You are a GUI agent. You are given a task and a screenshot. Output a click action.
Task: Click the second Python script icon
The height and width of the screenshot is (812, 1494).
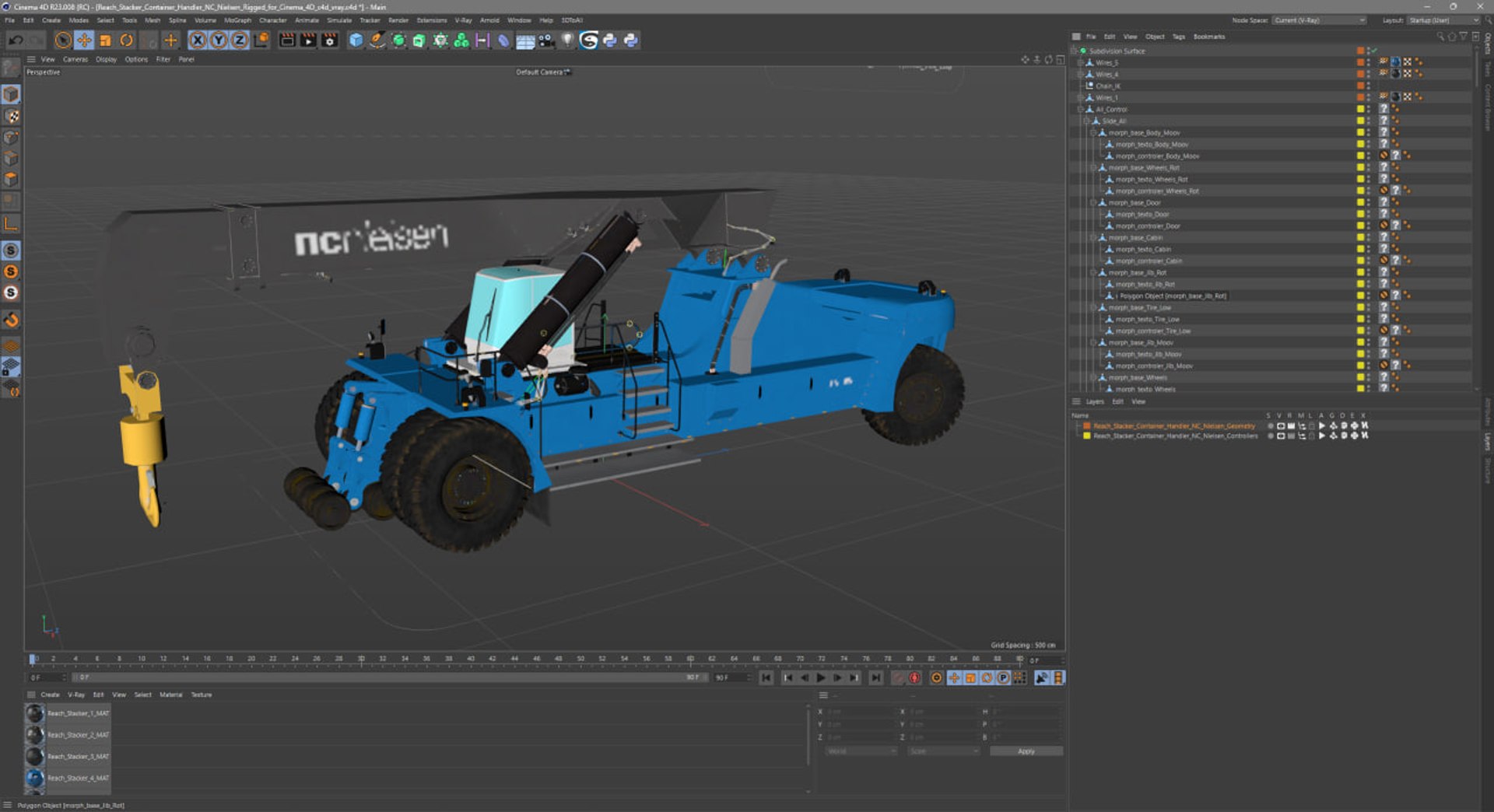[x=631, y=40]
